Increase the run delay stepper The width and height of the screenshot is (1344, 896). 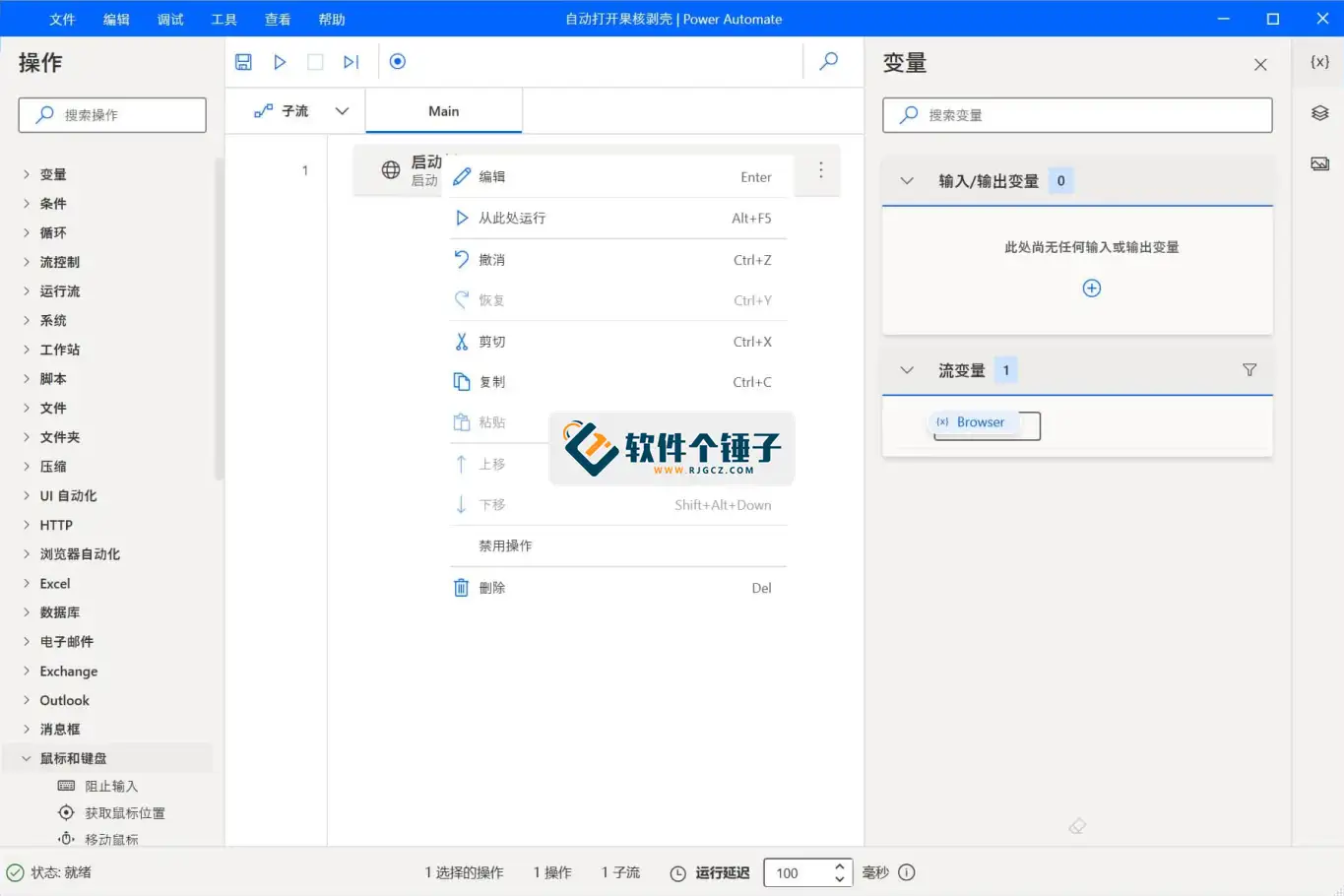840,866
